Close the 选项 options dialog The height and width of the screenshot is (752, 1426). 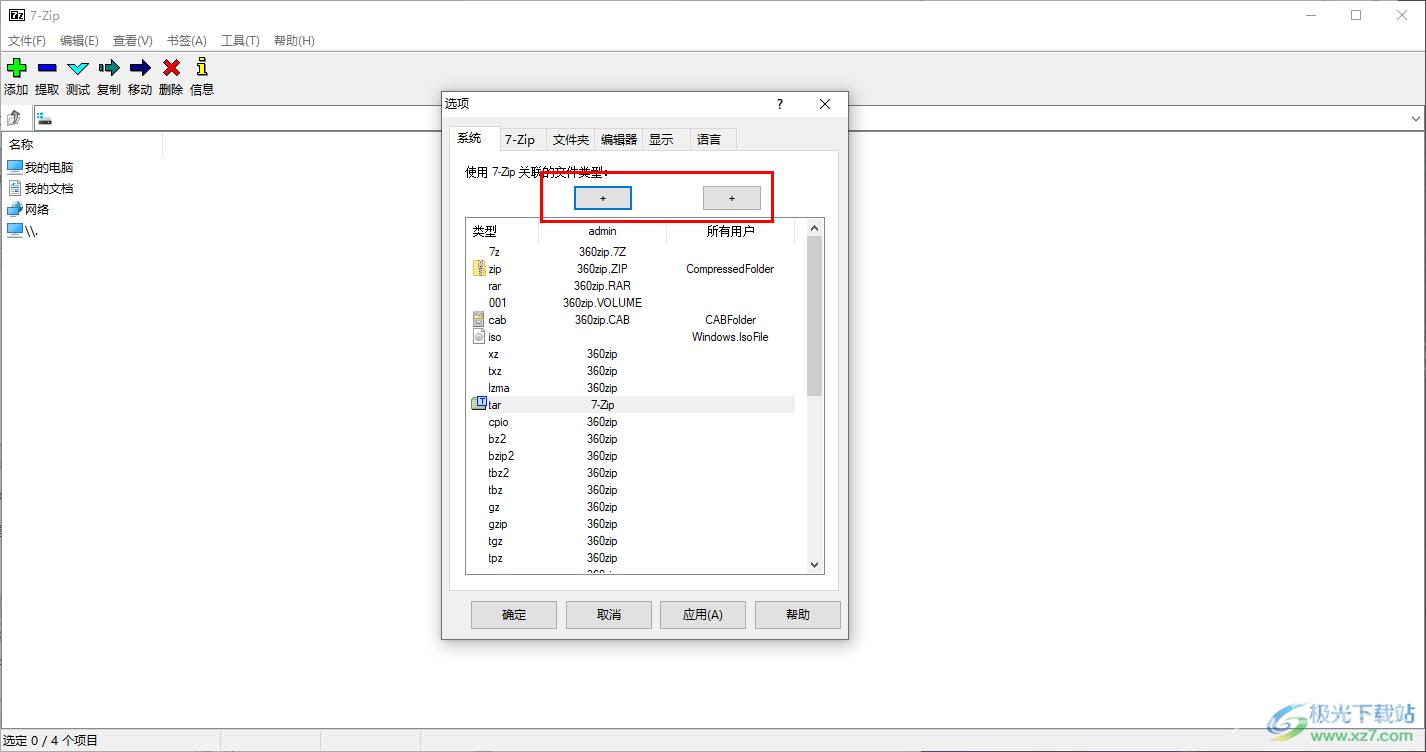click(825, 104)
